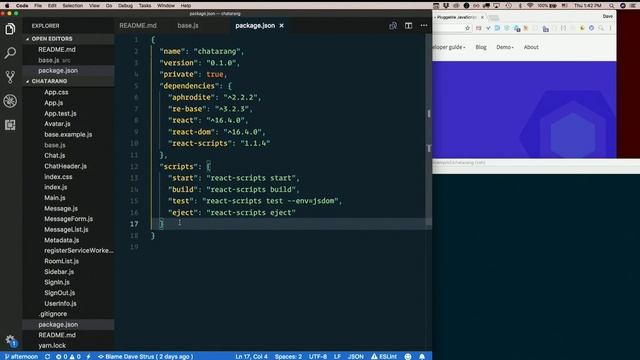Open the Apple menu
This screenshot has height=360, width=640.
(7, 6)
